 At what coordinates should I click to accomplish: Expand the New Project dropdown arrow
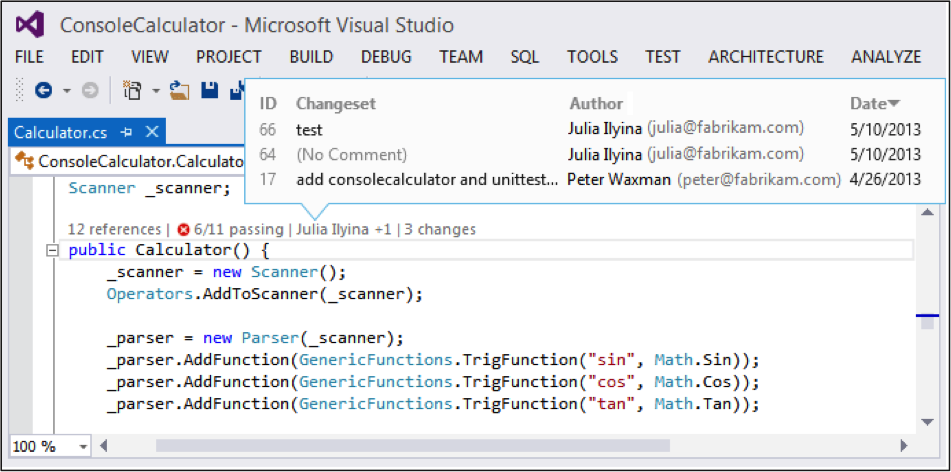pyautogui.click(x=156, y=91)
